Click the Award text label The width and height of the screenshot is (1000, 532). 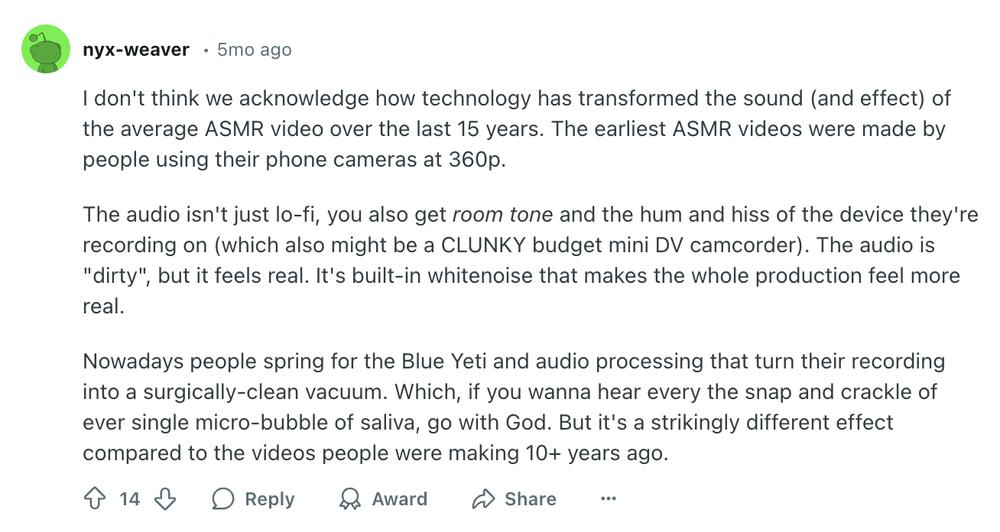400,499
